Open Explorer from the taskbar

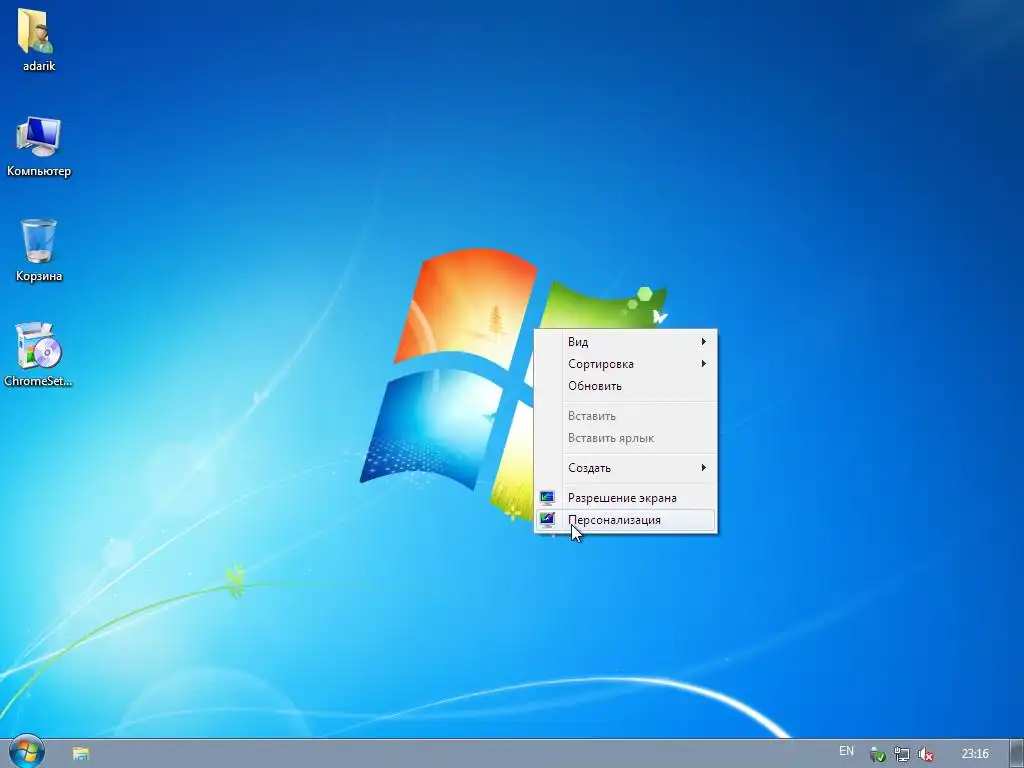click(80, 754)
